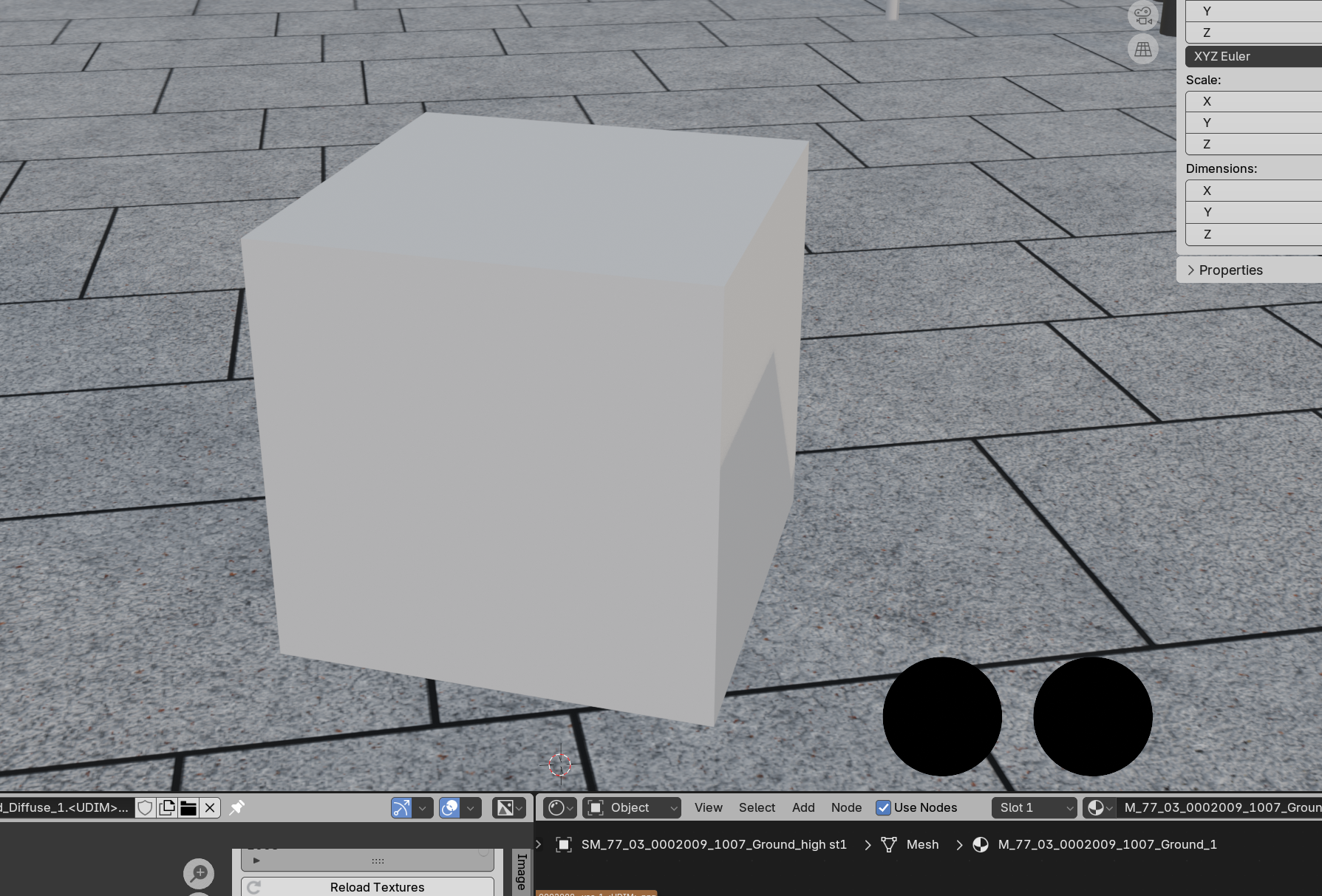Enable or disable Use Nodes checkbox
The width and height of the screenshot is (1322, 896).
[x=883, y=807]
